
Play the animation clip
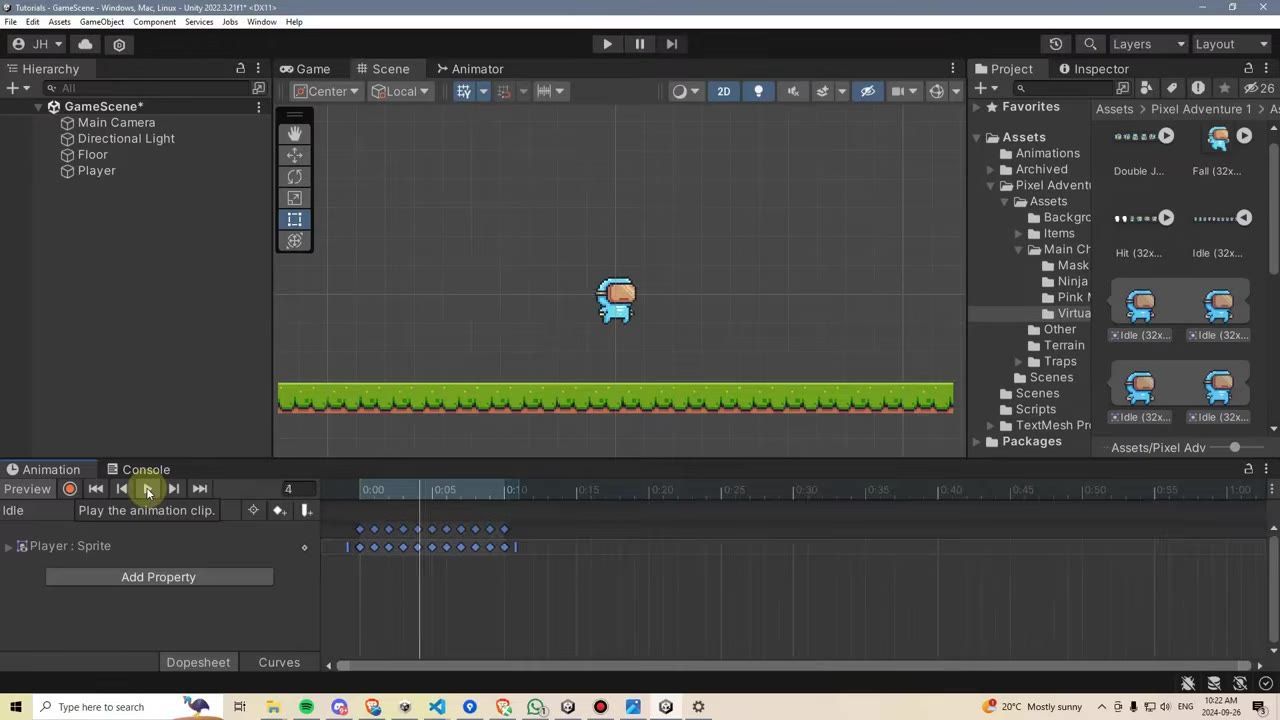coord(148,489)
